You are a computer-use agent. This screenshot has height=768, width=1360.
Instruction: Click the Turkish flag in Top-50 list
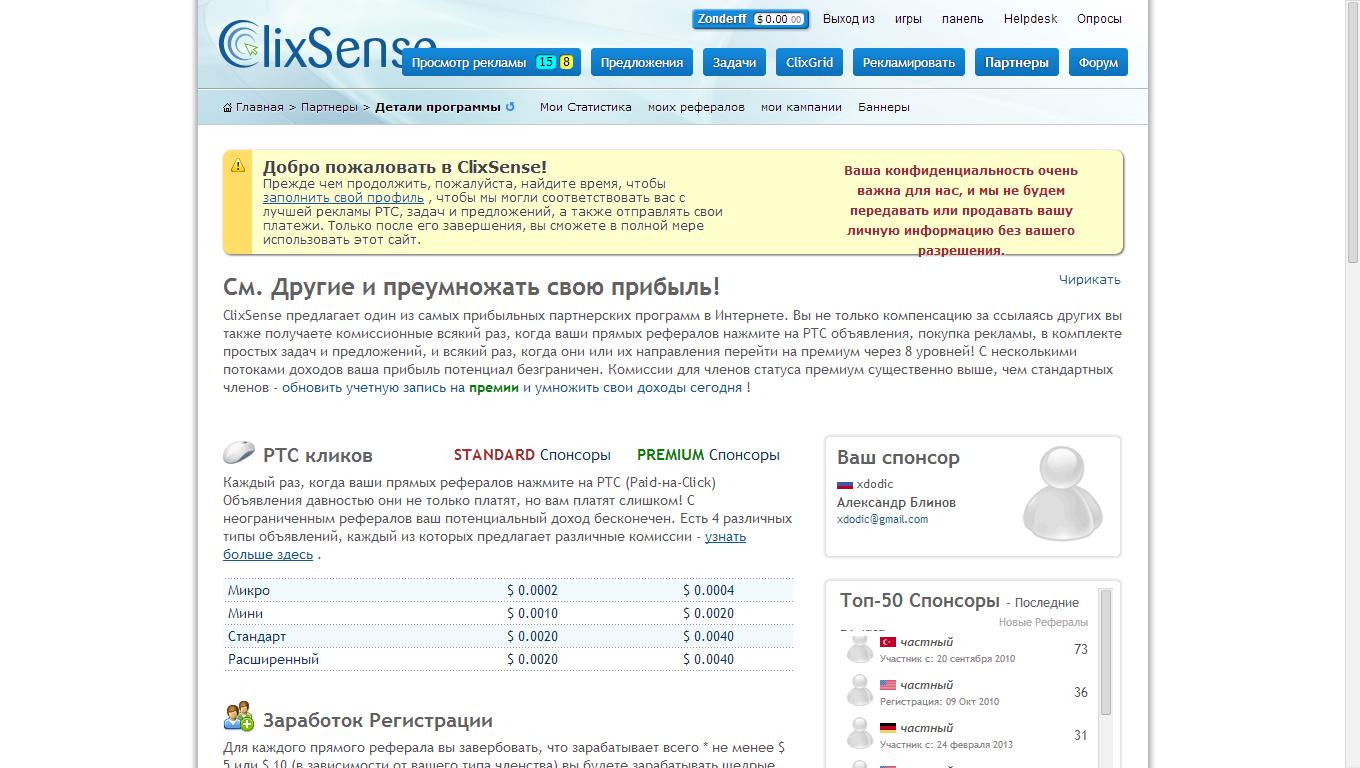888,642
